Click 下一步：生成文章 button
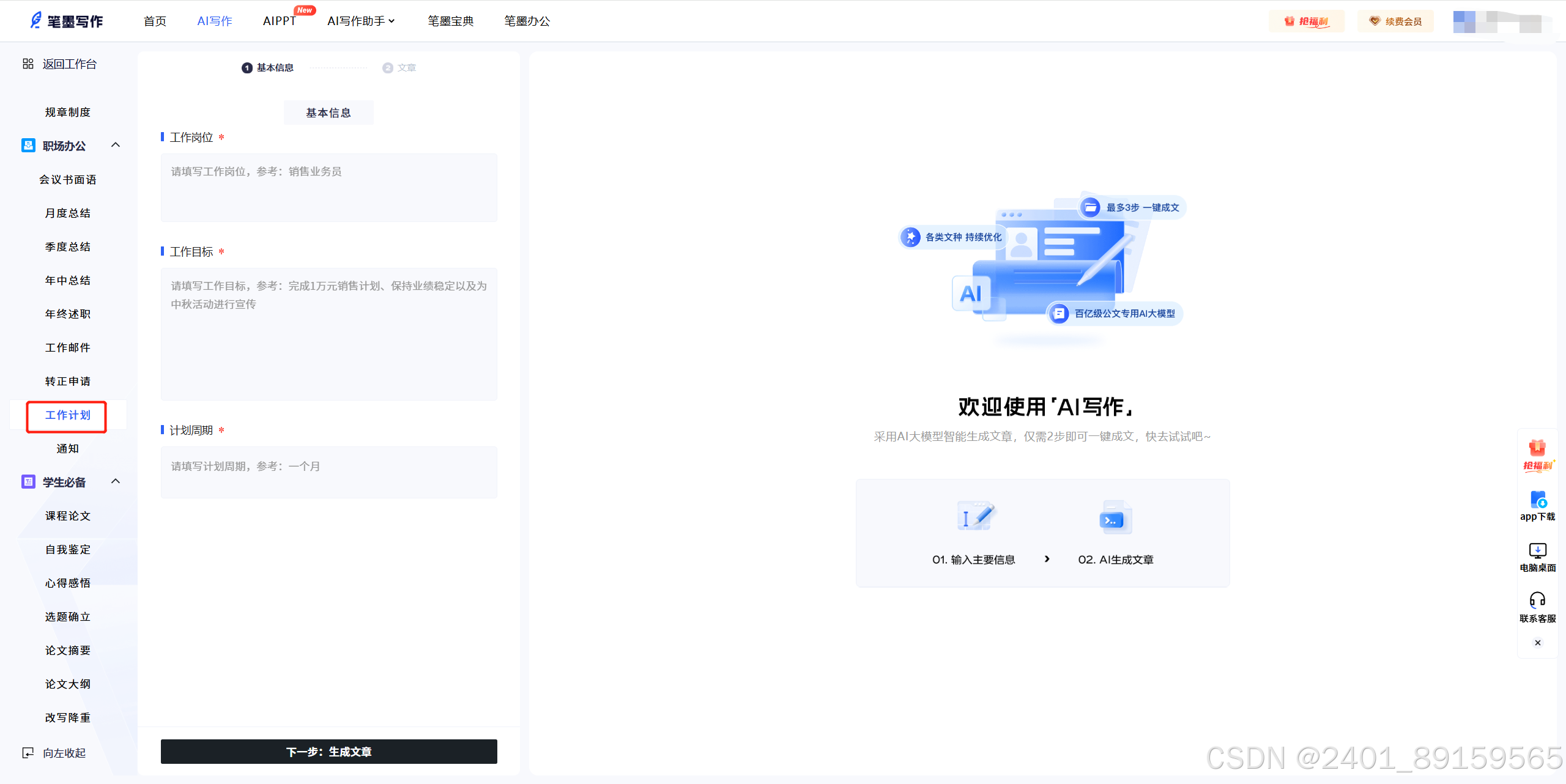Image resolution: width=1566 pixels, height=784 pixels. [328, 752]
